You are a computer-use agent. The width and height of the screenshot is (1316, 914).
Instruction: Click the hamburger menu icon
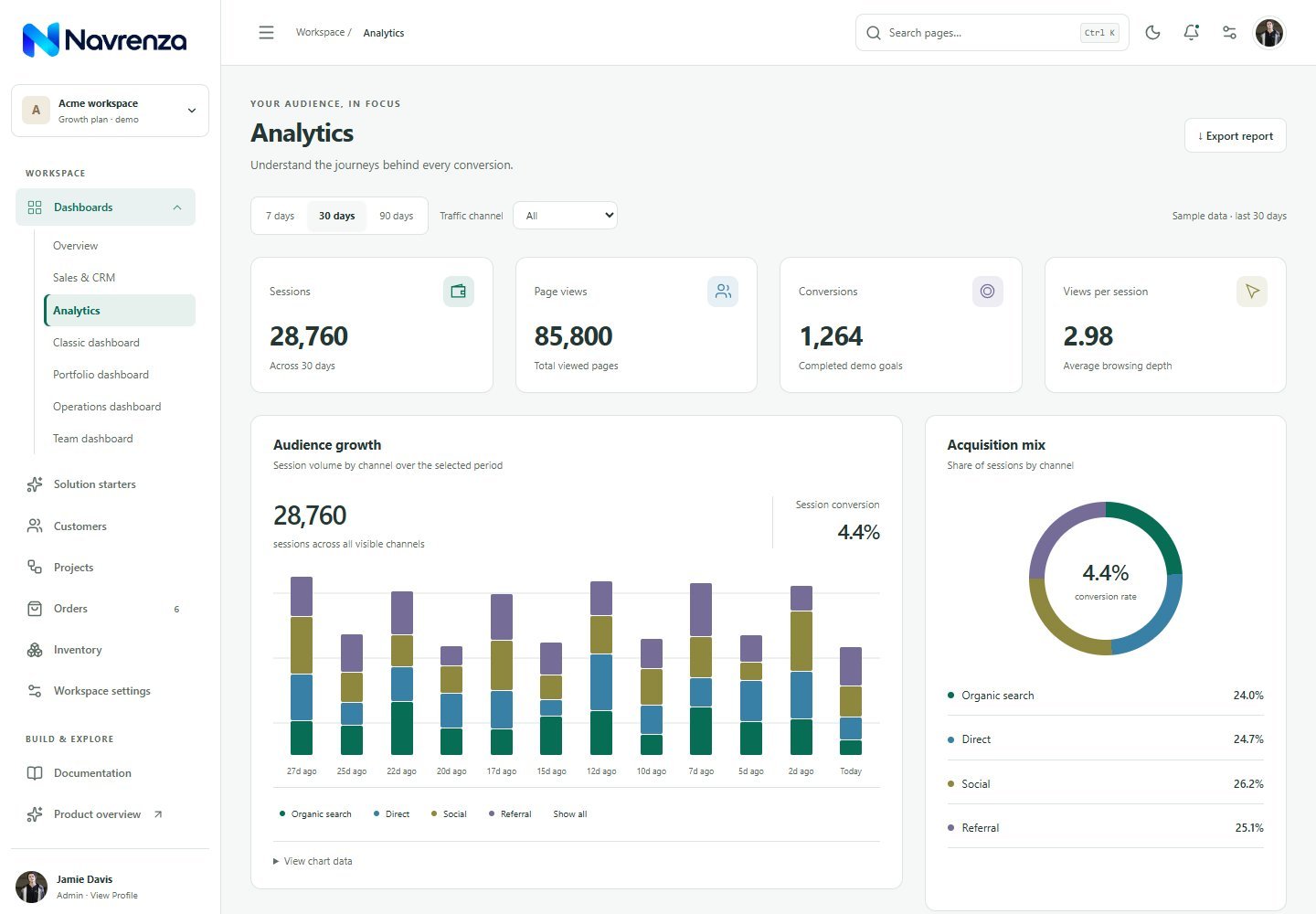(266, 33)
